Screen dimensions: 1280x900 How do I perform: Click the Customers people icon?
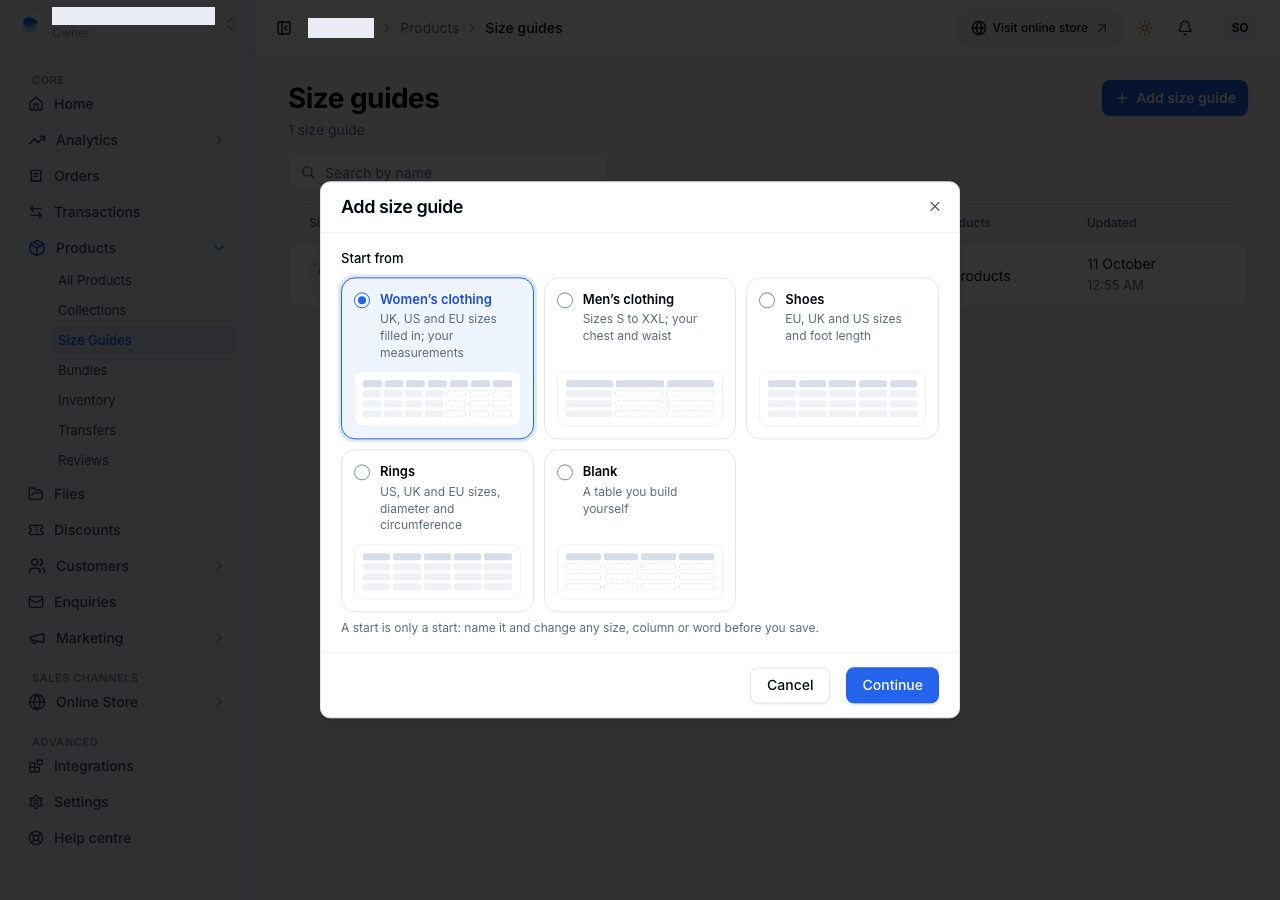[x=37, y=566]
